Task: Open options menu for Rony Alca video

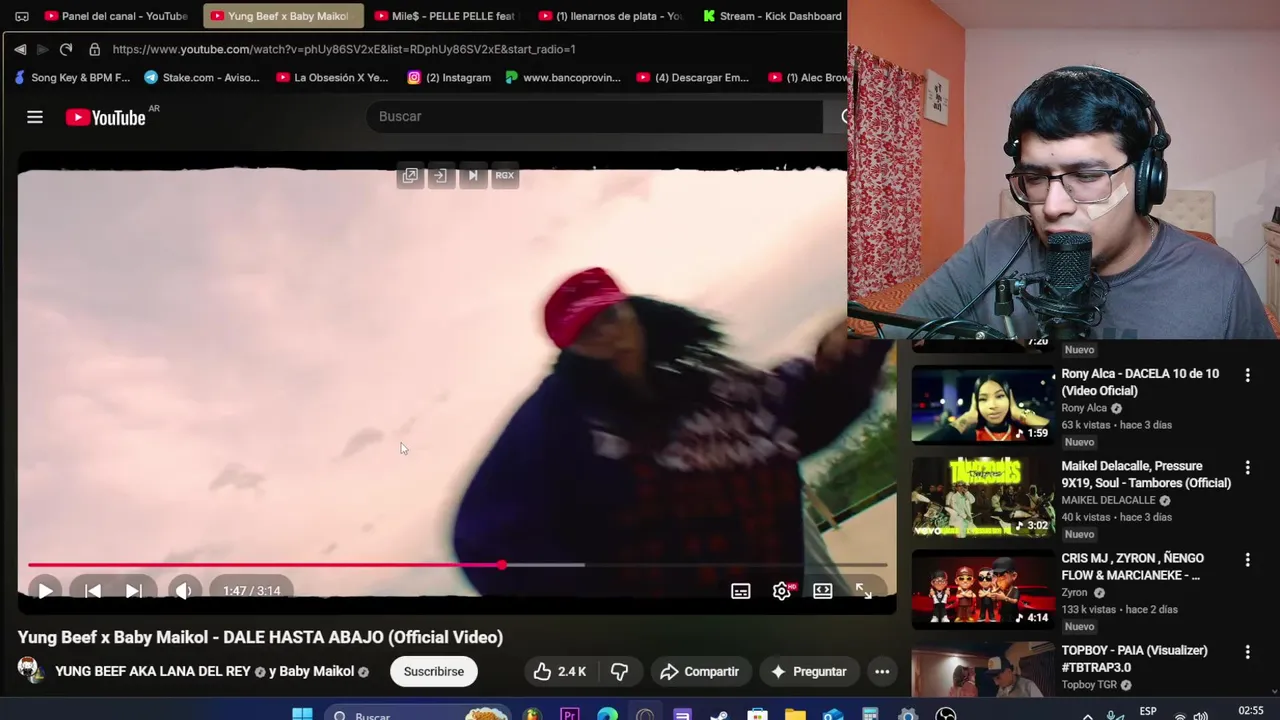Action: click(1247, 375)
